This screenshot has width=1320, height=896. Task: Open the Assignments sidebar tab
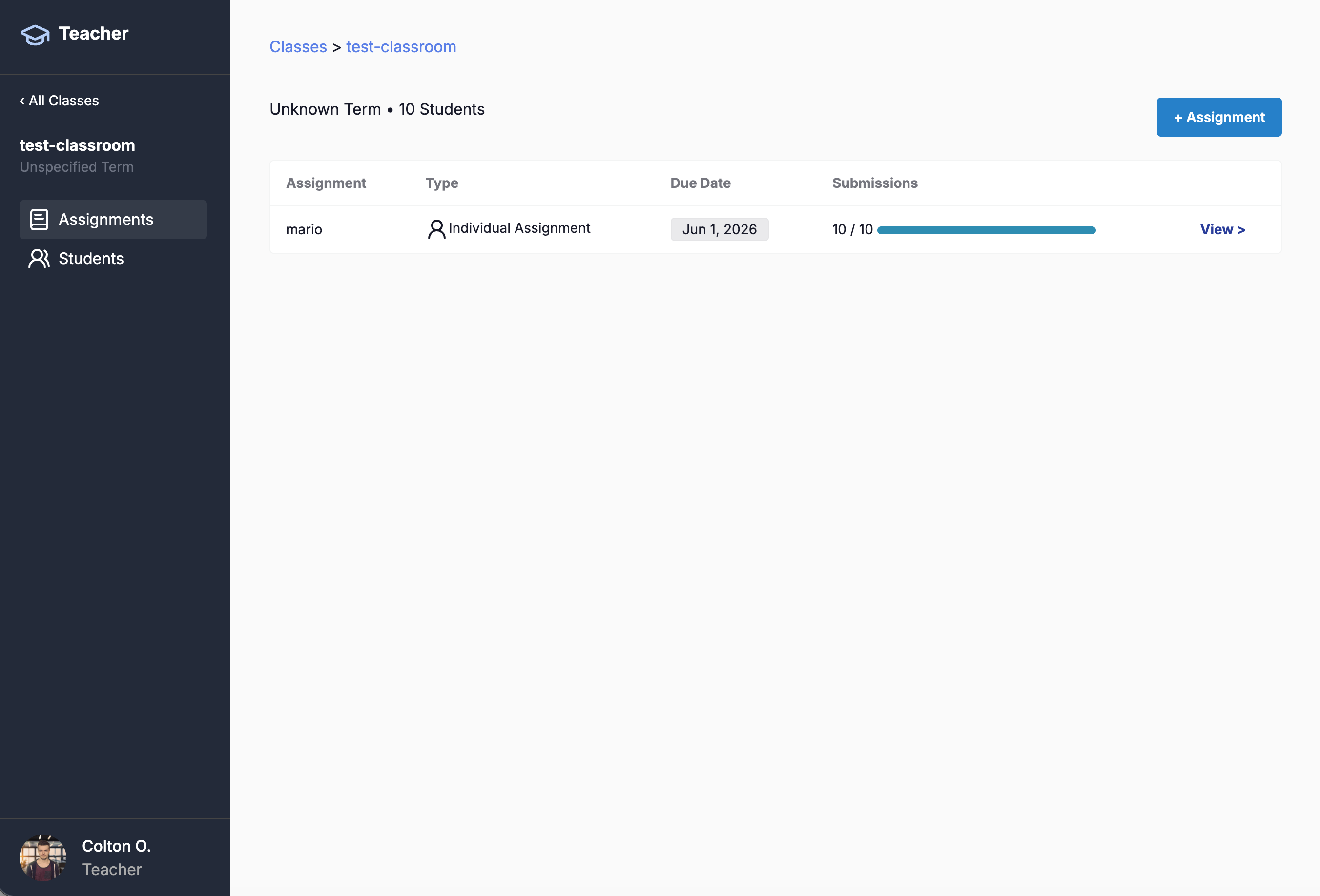pos(113,220)
